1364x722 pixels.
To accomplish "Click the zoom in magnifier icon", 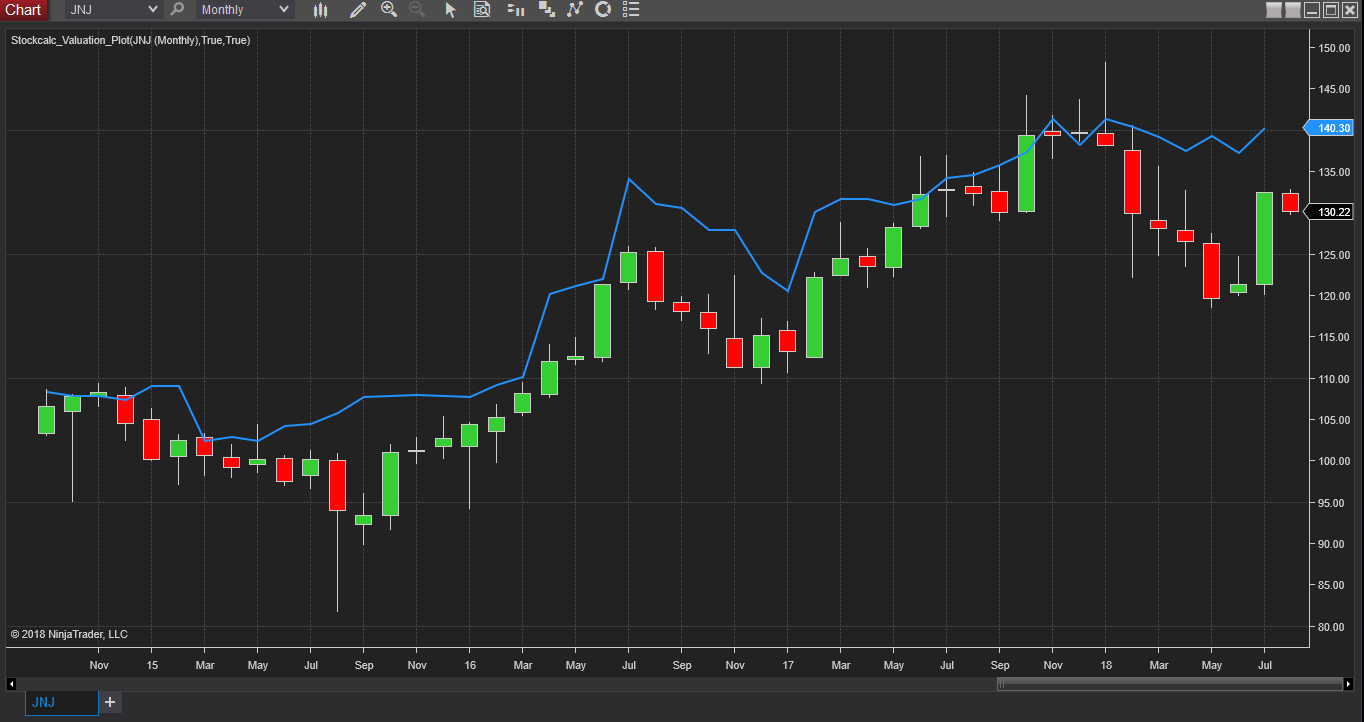I will pos(389,10).
